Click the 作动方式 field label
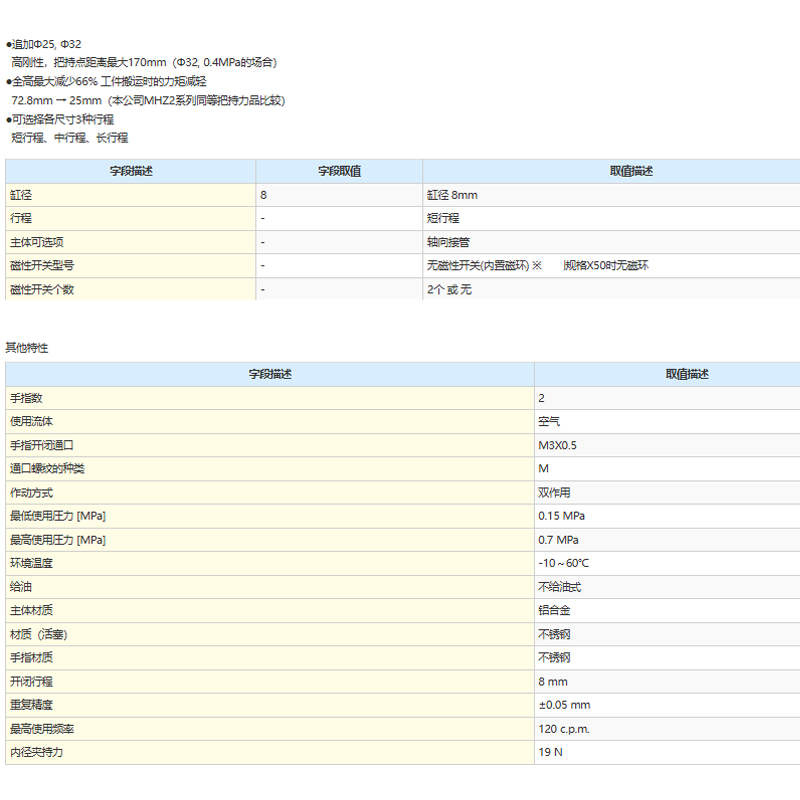 [x=32, y=493]
